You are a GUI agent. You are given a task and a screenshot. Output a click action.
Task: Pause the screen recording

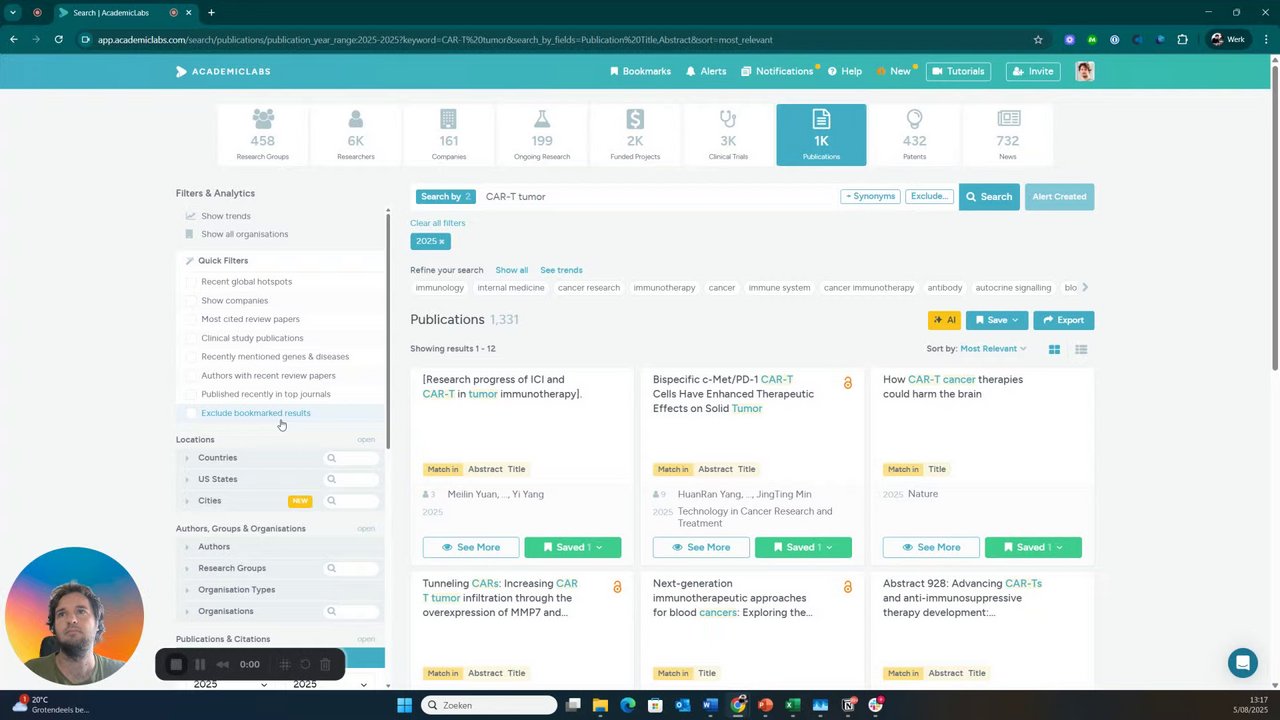200,664
